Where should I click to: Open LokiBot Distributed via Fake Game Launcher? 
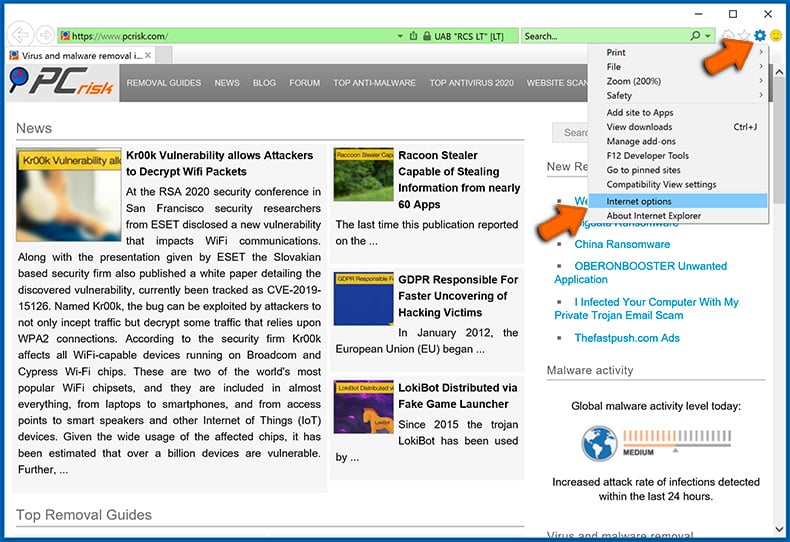(457, 396)
